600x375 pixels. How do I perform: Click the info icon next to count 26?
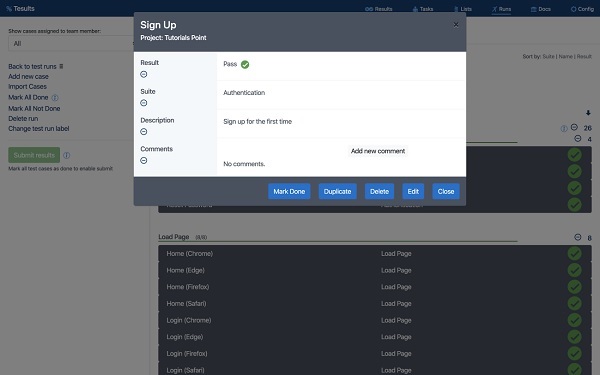[564, 129]
